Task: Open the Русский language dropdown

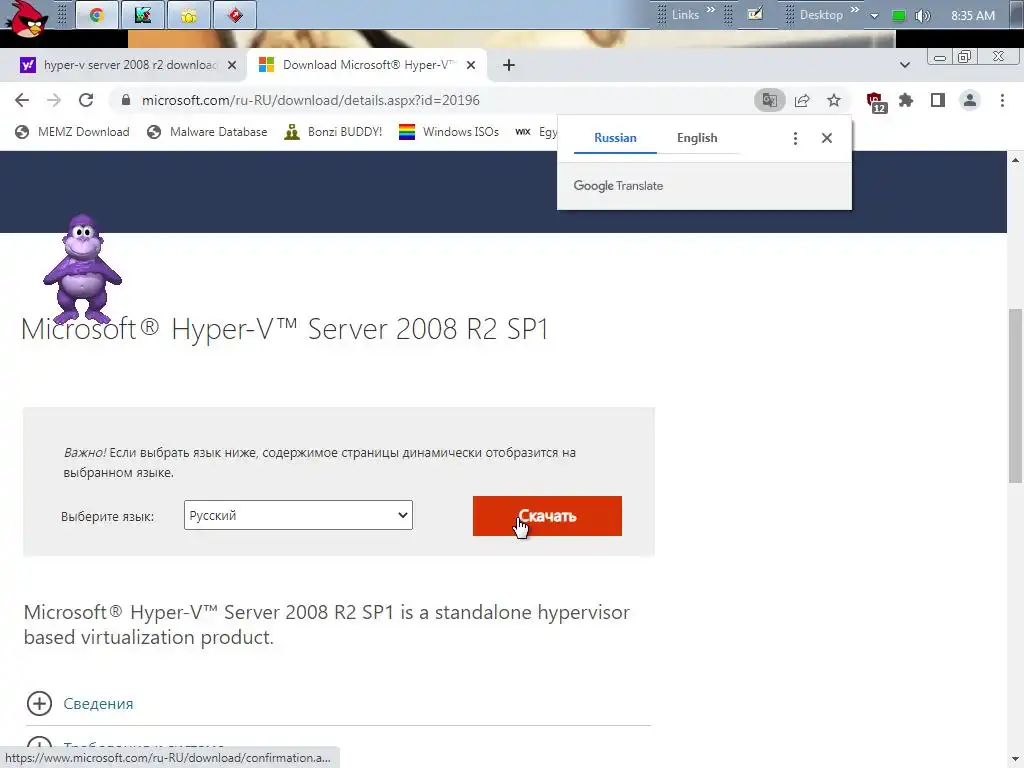Action: (298, 515)
